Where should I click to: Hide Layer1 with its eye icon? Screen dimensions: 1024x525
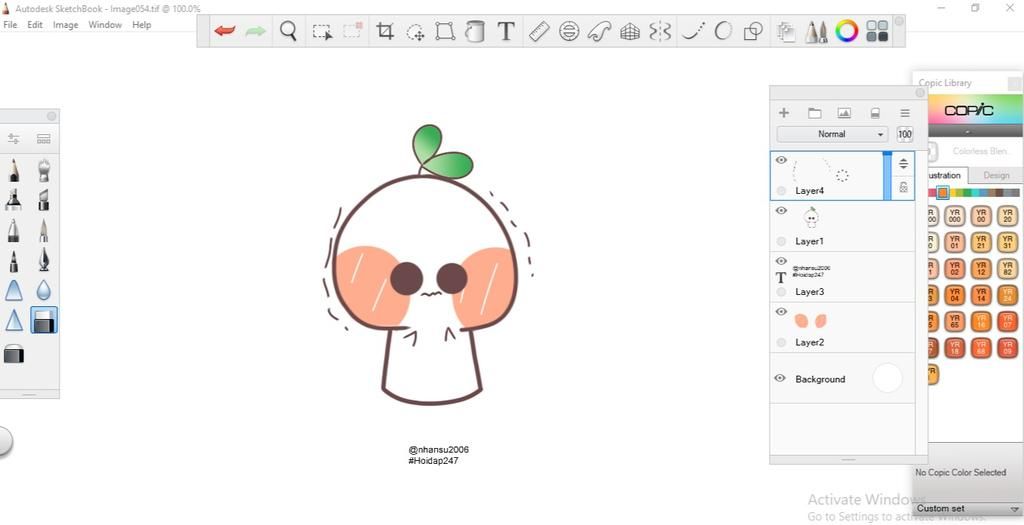(781, 210)
